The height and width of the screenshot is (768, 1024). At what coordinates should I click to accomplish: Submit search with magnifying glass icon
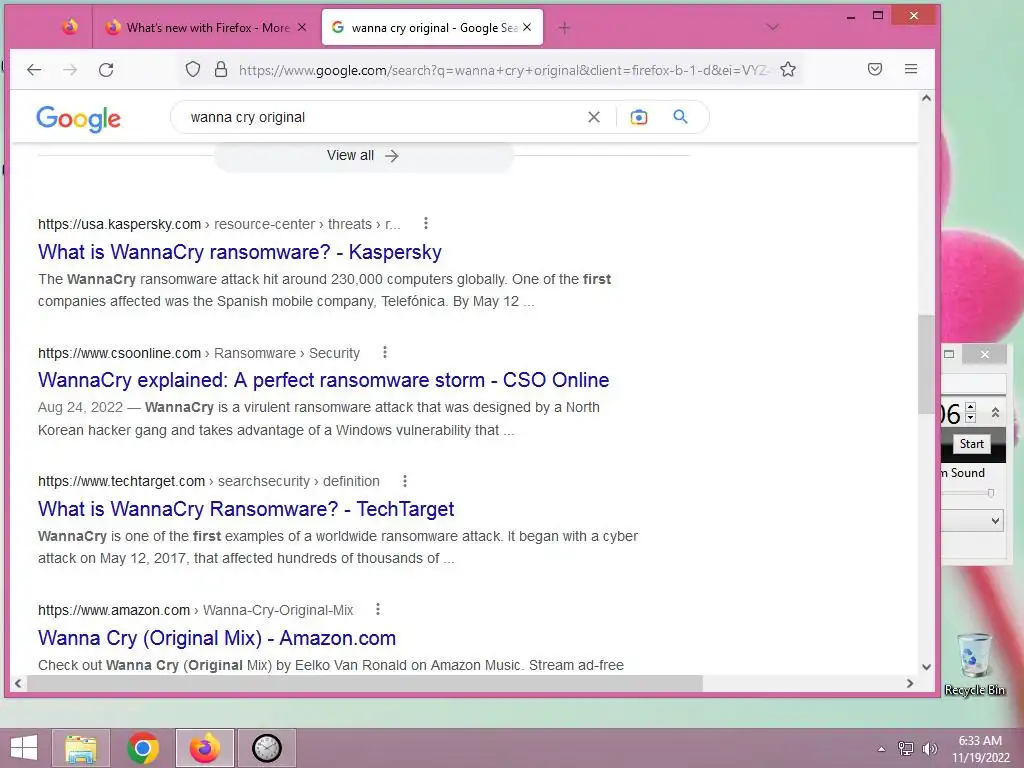coord(680,117)
